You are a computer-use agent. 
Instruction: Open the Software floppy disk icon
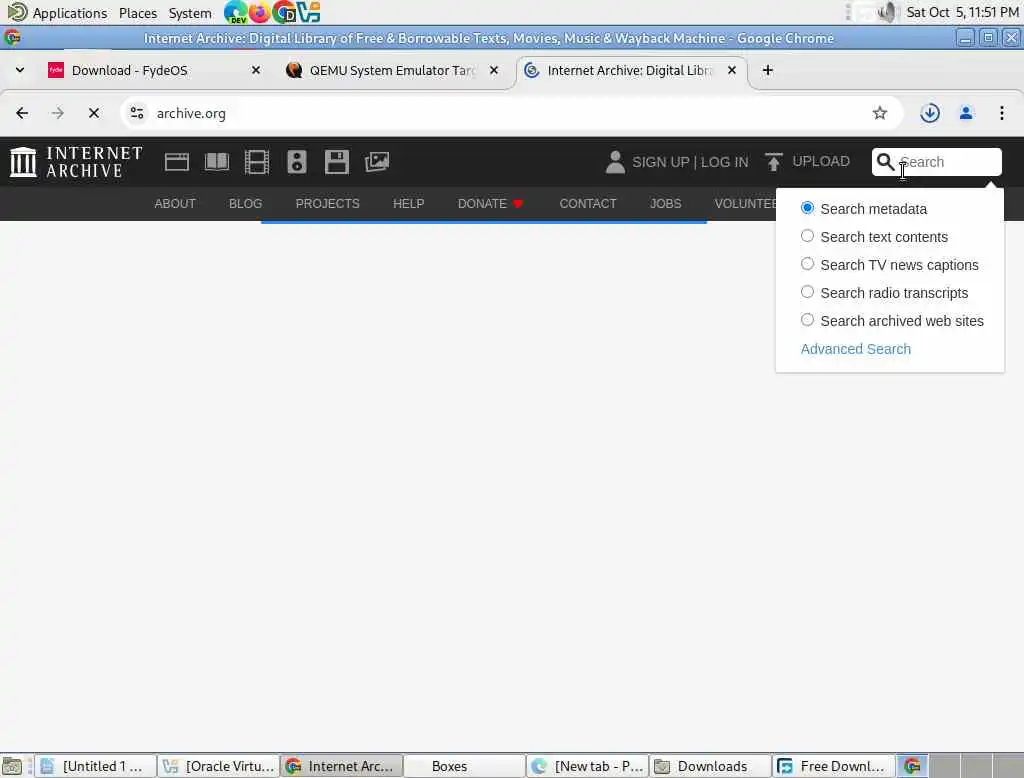point(336,161)
